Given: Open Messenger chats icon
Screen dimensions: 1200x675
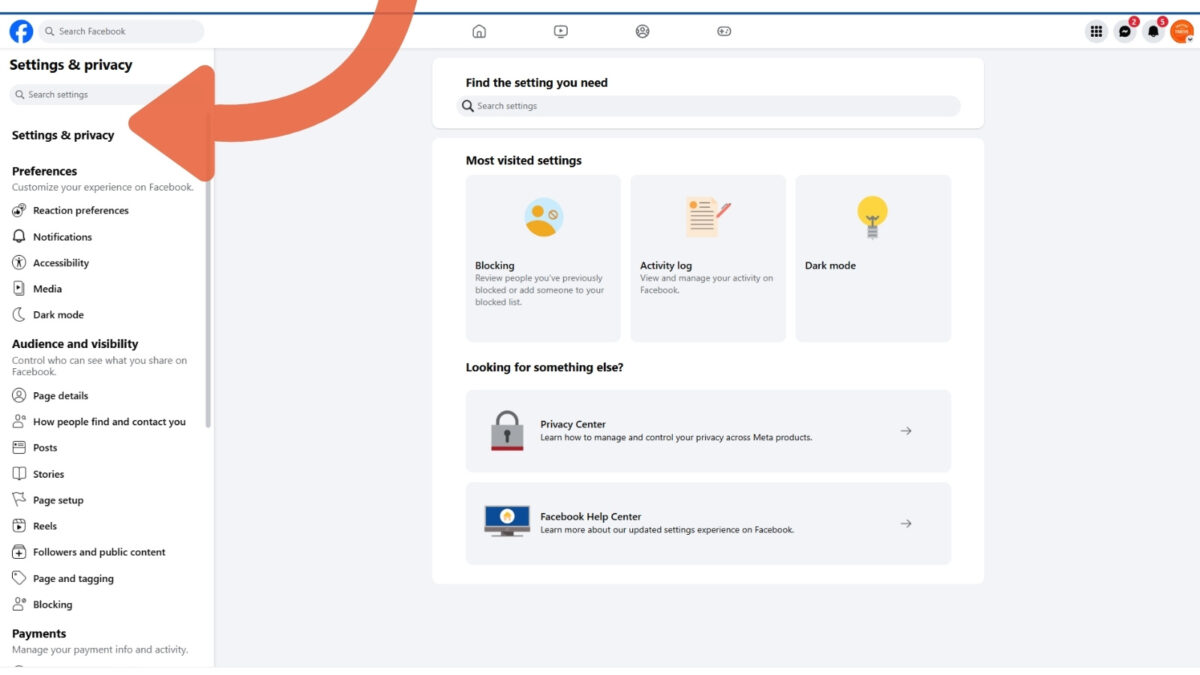Looking at the screenshot, I should (1125, 31).
